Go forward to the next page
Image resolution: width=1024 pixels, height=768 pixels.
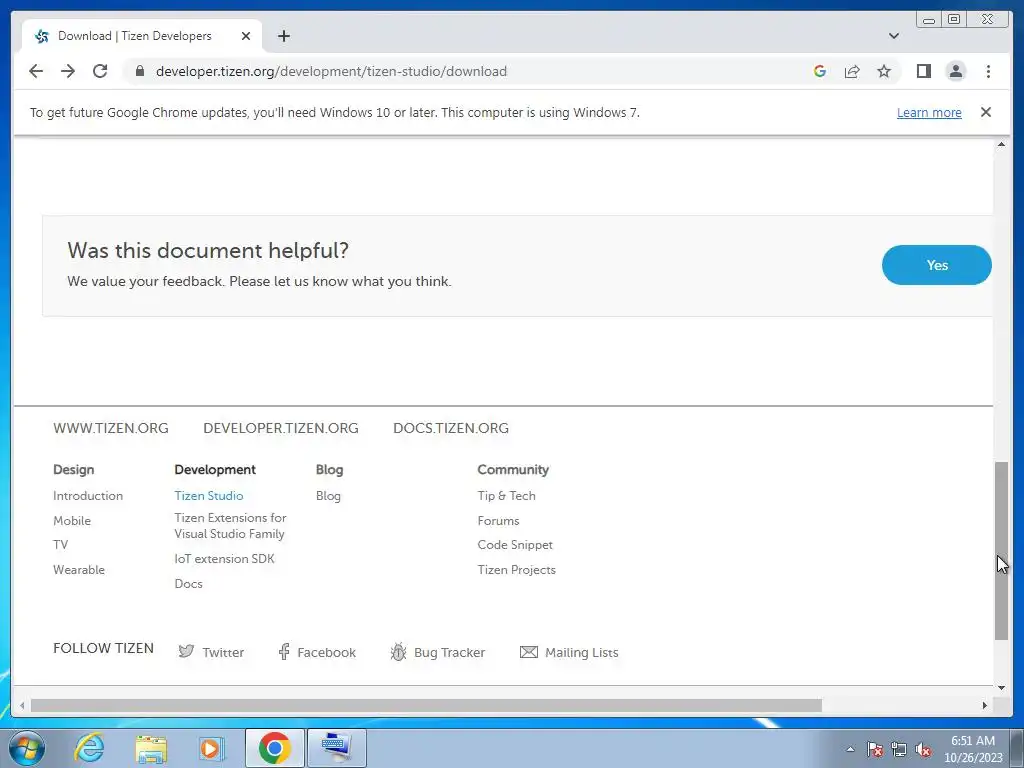pyautogui.click(x=68, y=71)
